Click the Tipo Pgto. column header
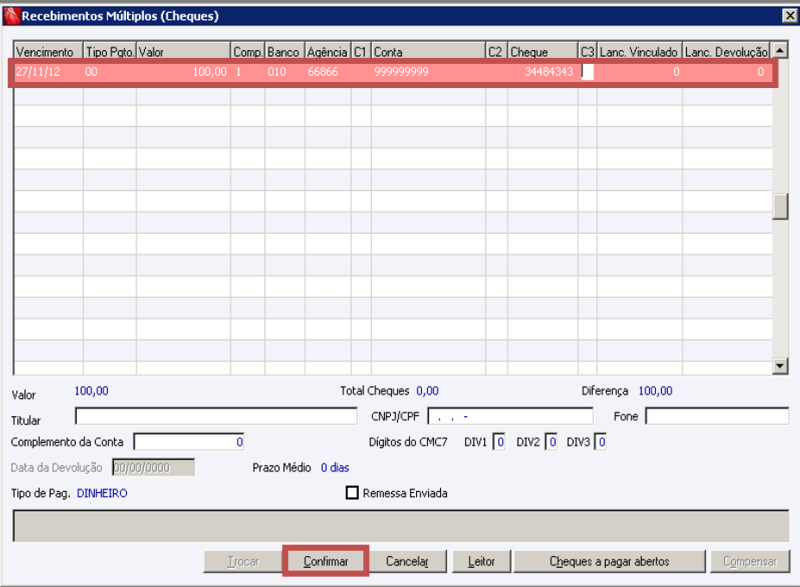Viewport: 800px width, 587px height. [110, 52]
